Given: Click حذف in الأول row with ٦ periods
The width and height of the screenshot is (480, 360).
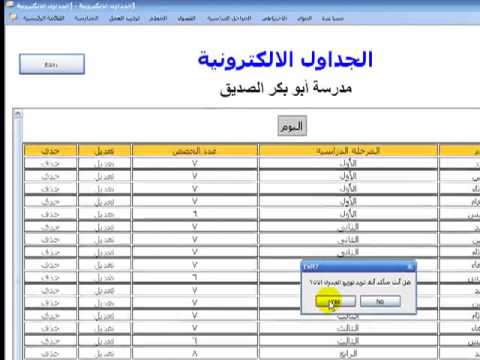Looking at the screenshot, I should 50,214.
